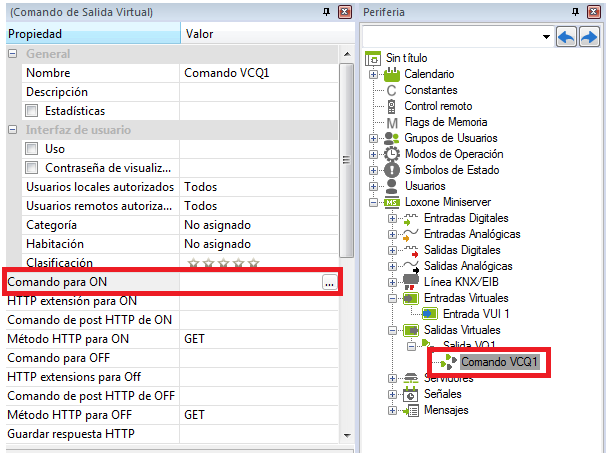Collapse the Salidas Virtuales node
The height and width of the screenshot is (454, 606).
coord(392,331)
